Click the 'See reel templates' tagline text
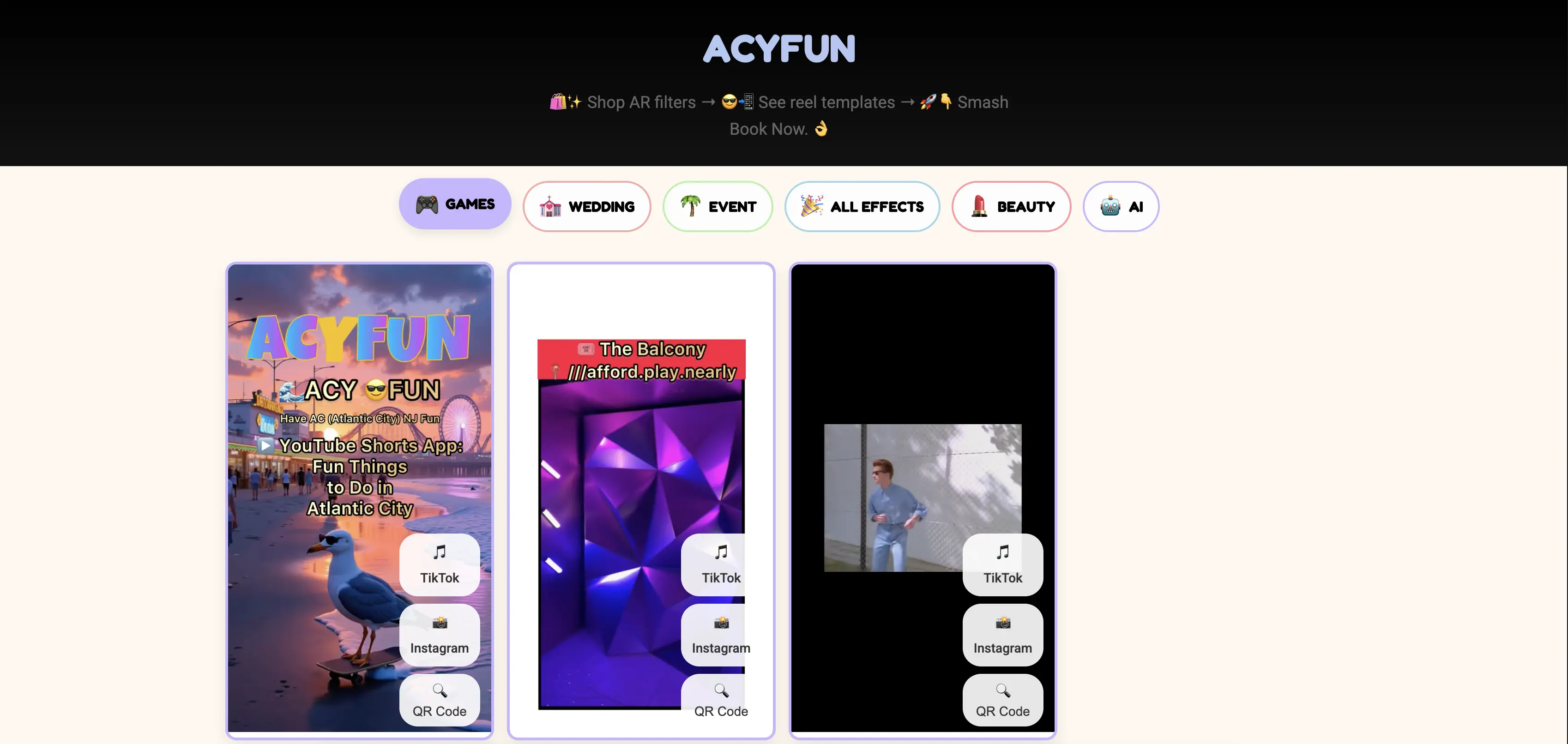The image size is (1568, 744). [826, 102]
